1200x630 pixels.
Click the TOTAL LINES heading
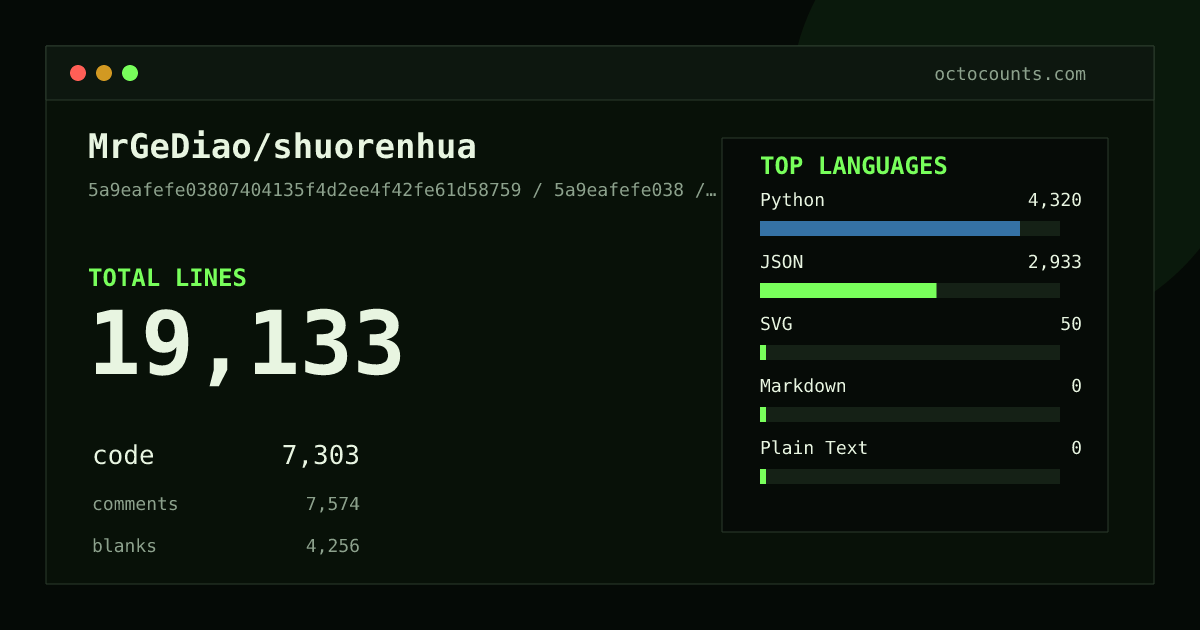tap(167, 278)
